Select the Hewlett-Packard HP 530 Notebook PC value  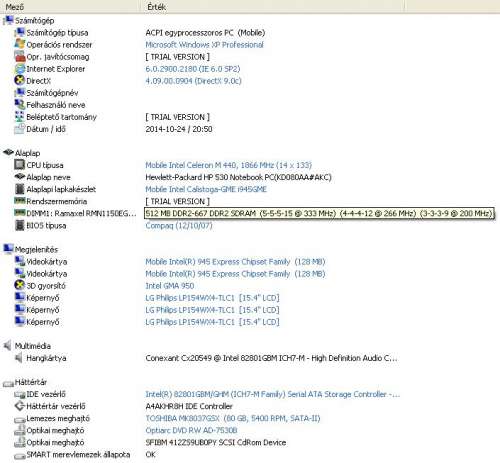238,177
